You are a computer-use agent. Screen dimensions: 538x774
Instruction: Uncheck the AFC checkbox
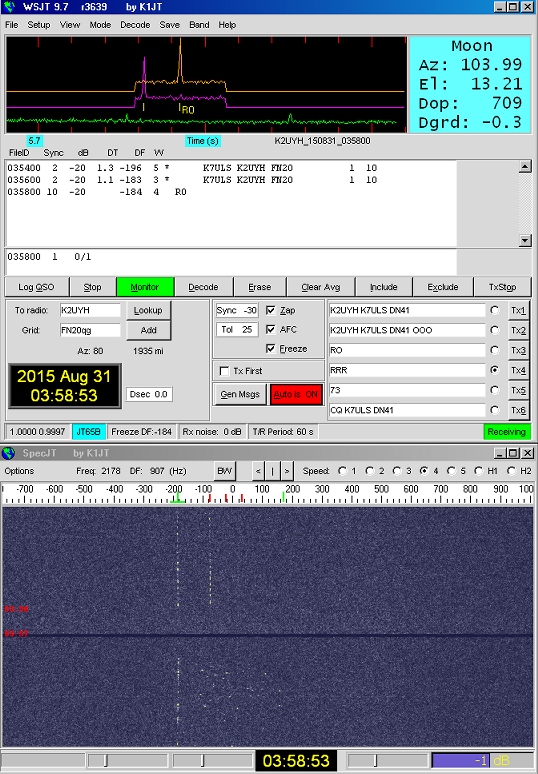(270, 329)
